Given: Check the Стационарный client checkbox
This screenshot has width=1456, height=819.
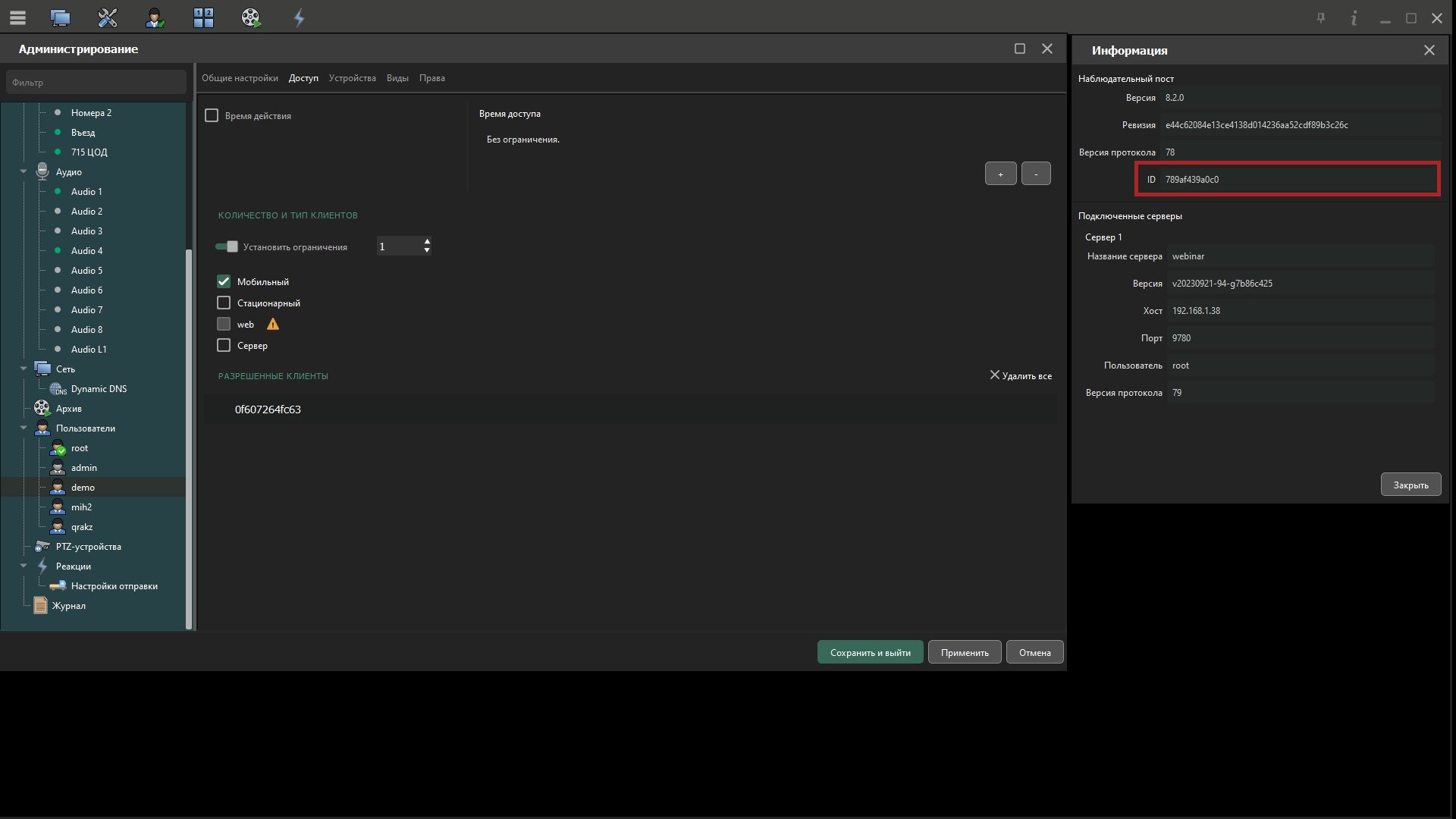Looking at the screenshot, I should [x=224, y=303].
